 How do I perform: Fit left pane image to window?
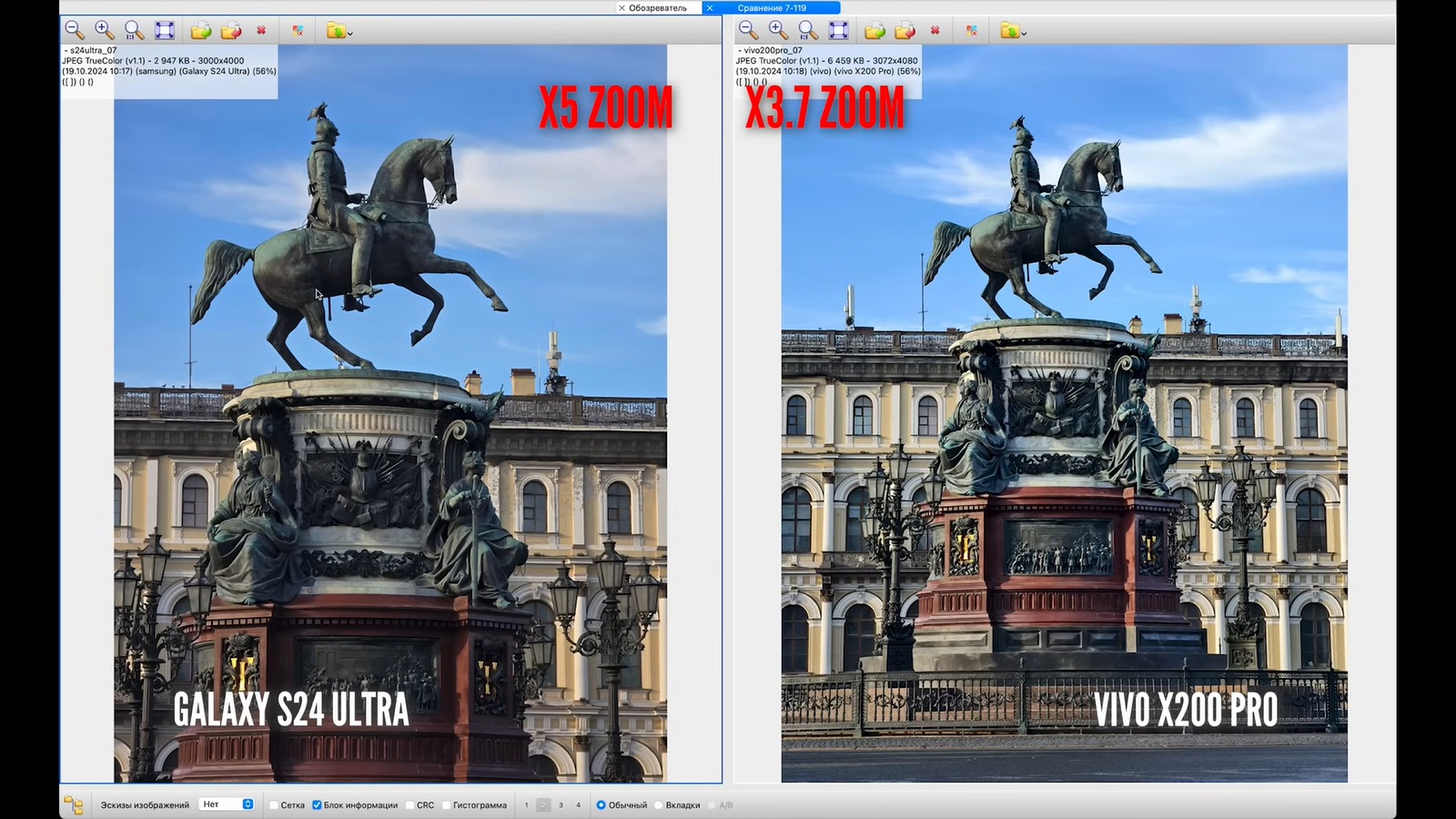point(165,31)
